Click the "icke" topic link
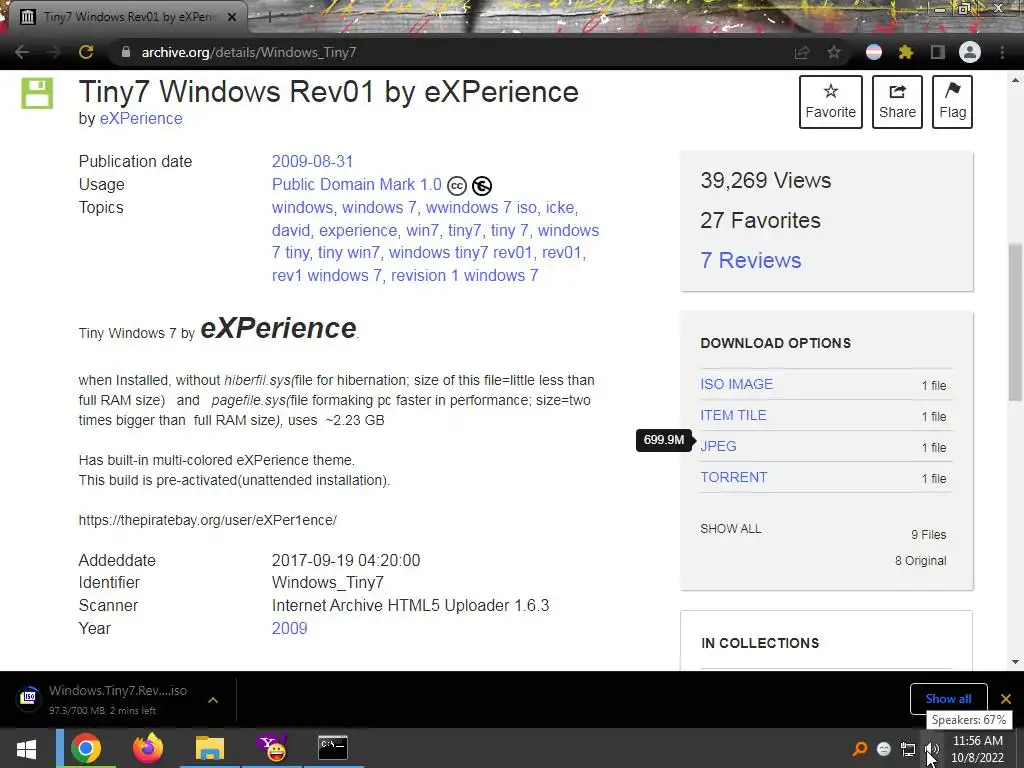 click(x=560, y=208)
